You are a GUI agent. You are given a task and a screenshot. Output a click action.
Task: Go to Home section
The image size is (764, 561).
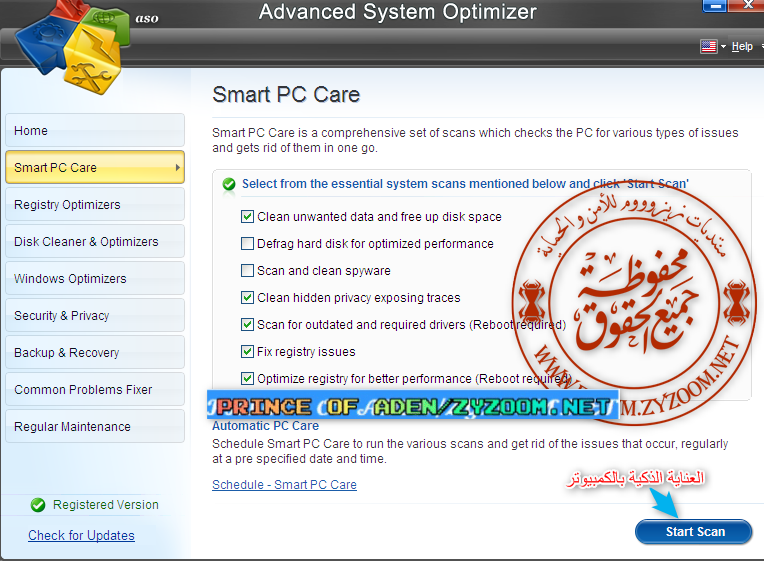tap(95, 130)
